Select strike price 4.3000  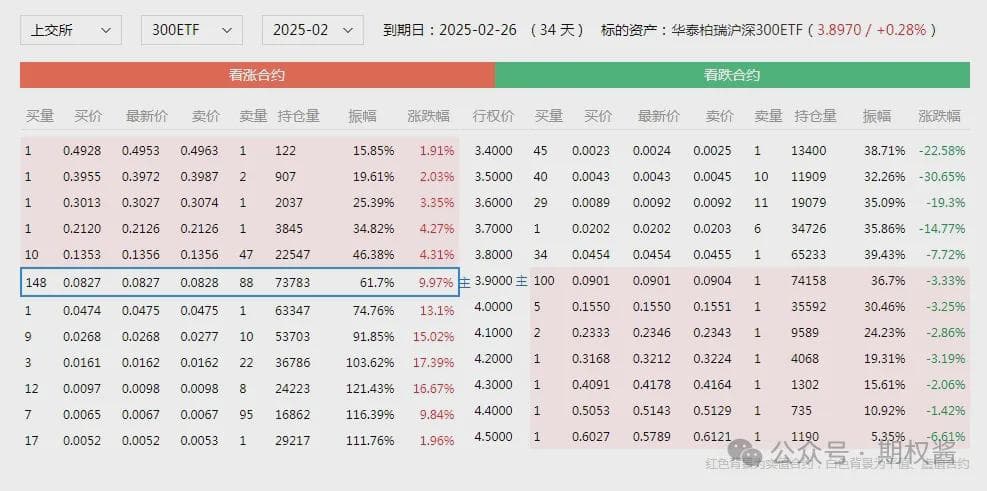click(x=494, y=385)
